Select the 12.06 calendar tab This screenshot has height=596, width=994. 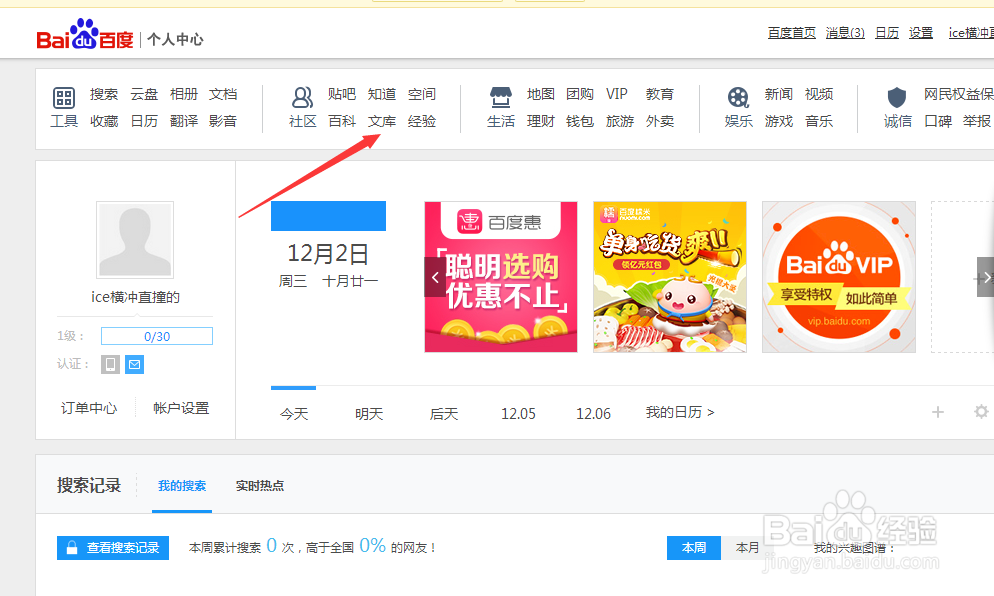click(593, 414)
